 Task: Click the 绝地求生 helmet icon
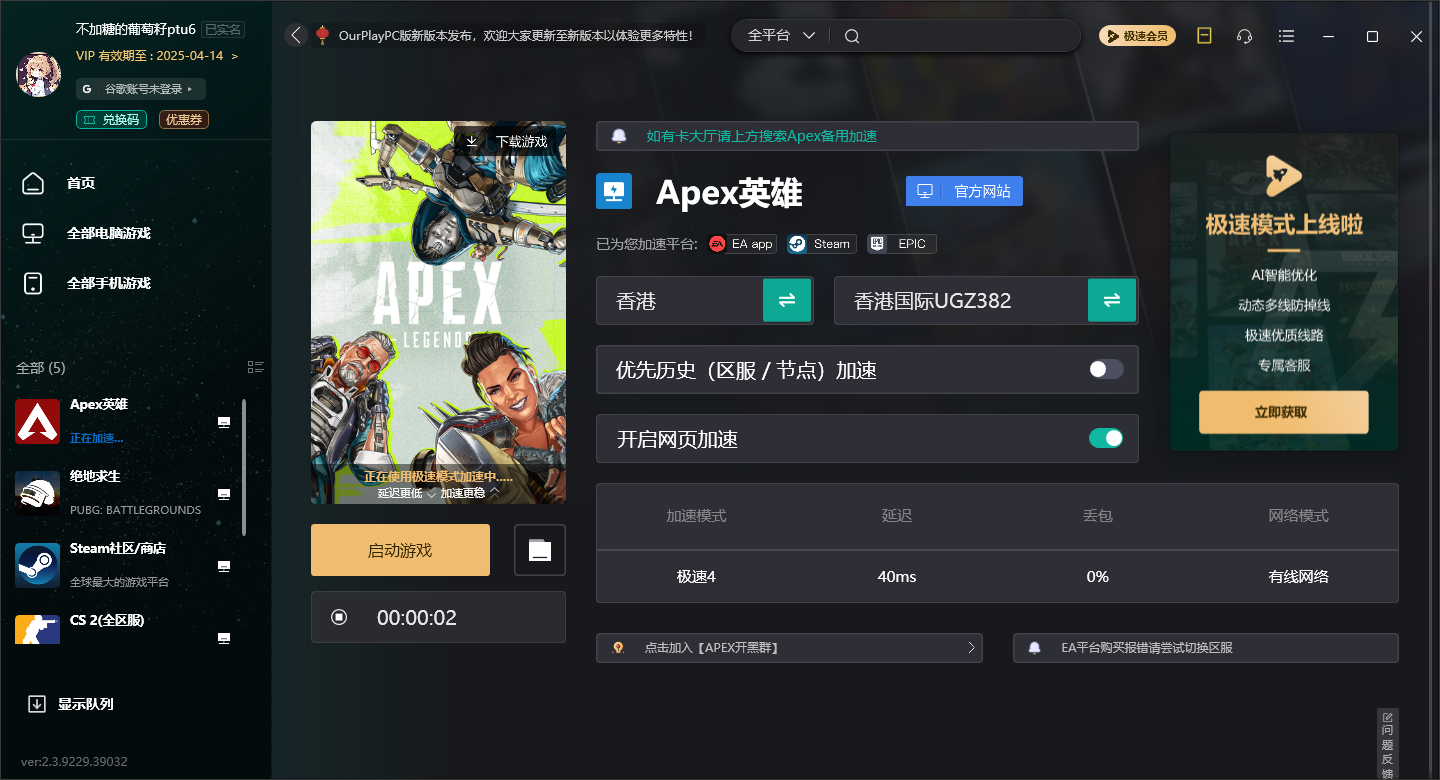coord(38,493)
